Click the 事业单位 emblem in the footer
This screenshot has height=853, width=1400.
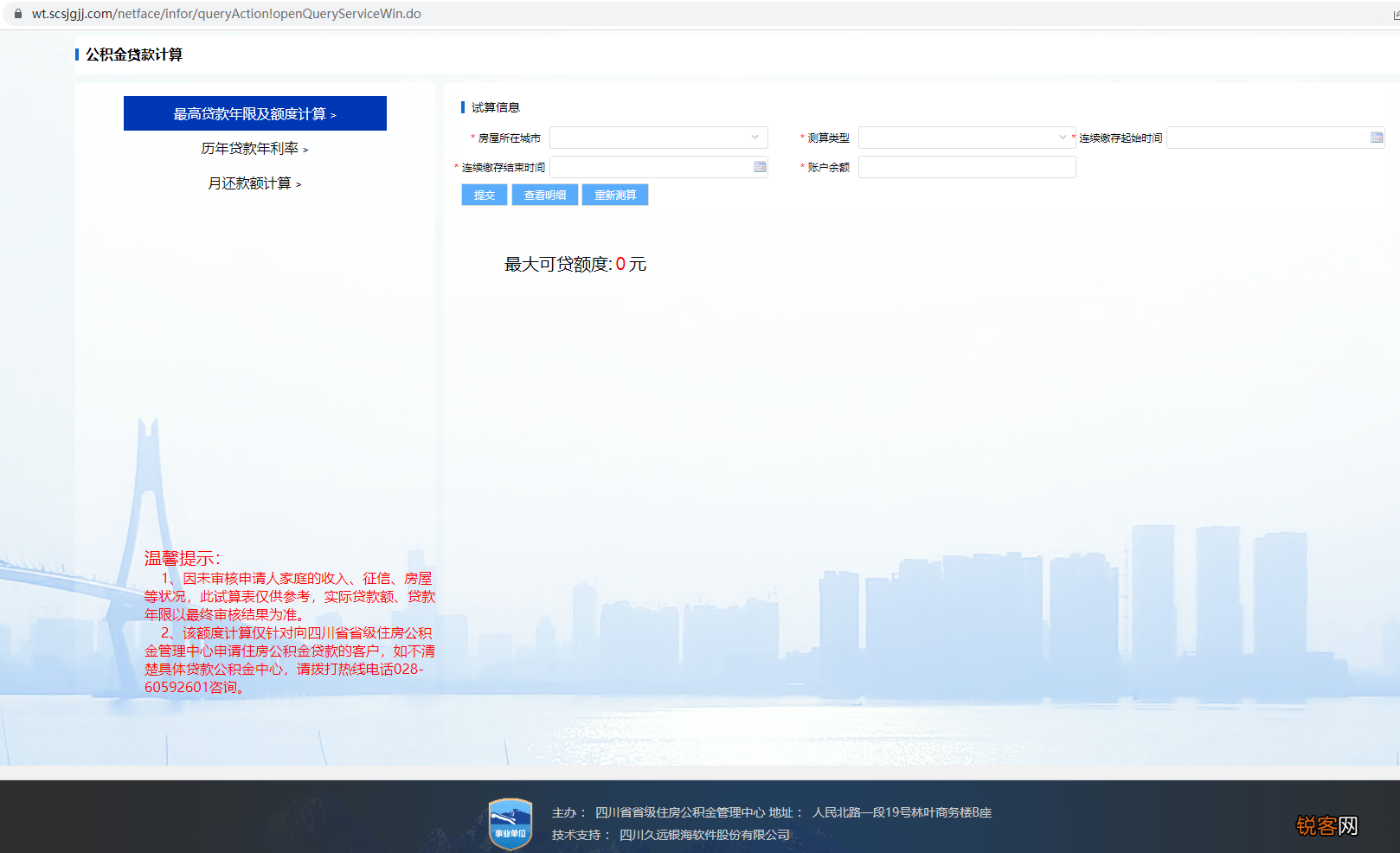tap(510, 822)
